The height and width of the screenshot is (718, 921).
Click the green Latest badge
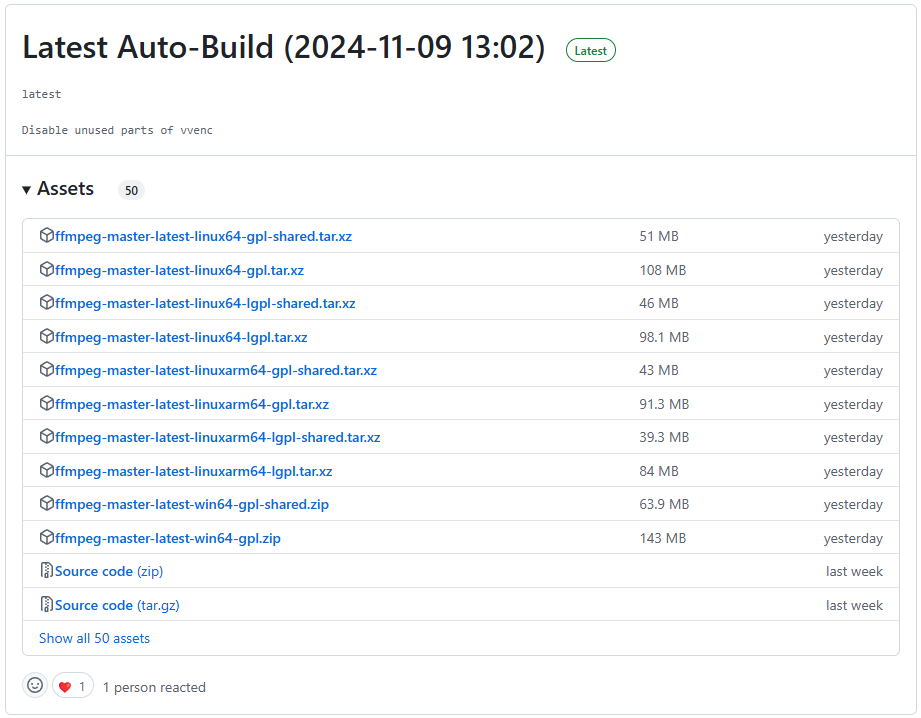590,51
